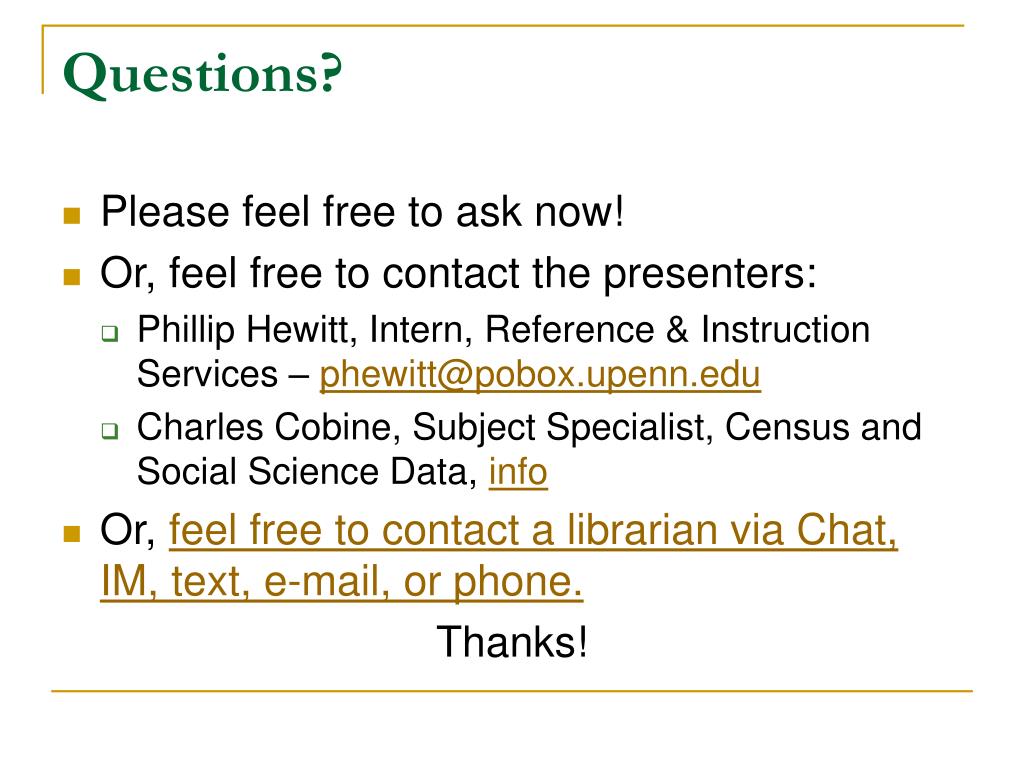1024x768 pixels.
Task: Click the "Services –" text before the email
Action: 223,375
